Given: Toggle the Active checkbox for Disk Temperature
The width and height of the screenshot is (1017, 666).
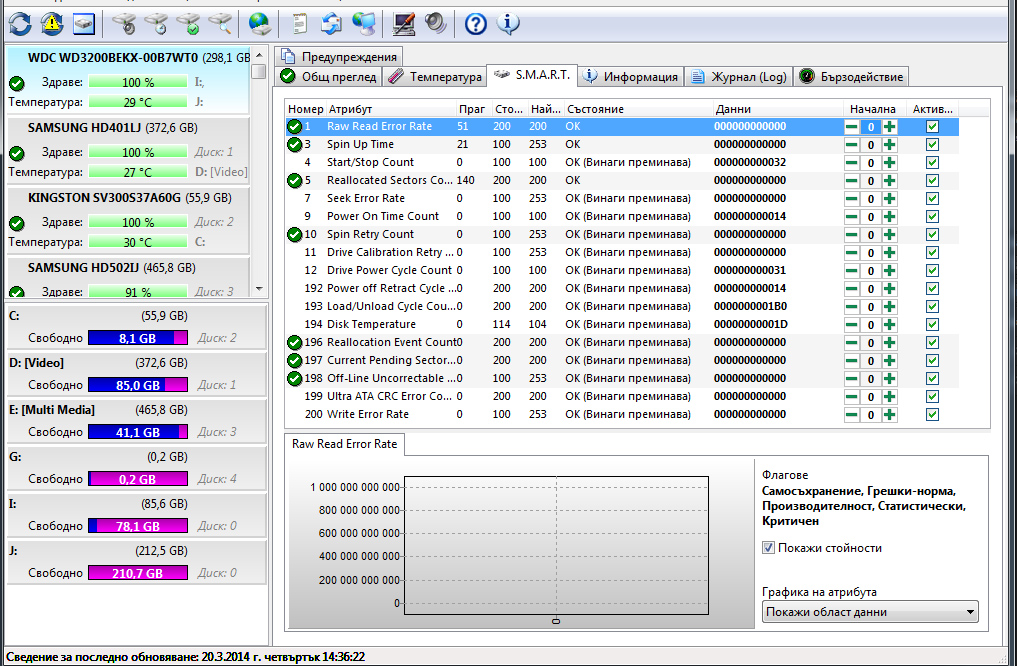Looking at the screenshot, I should [x=932, y=324].
